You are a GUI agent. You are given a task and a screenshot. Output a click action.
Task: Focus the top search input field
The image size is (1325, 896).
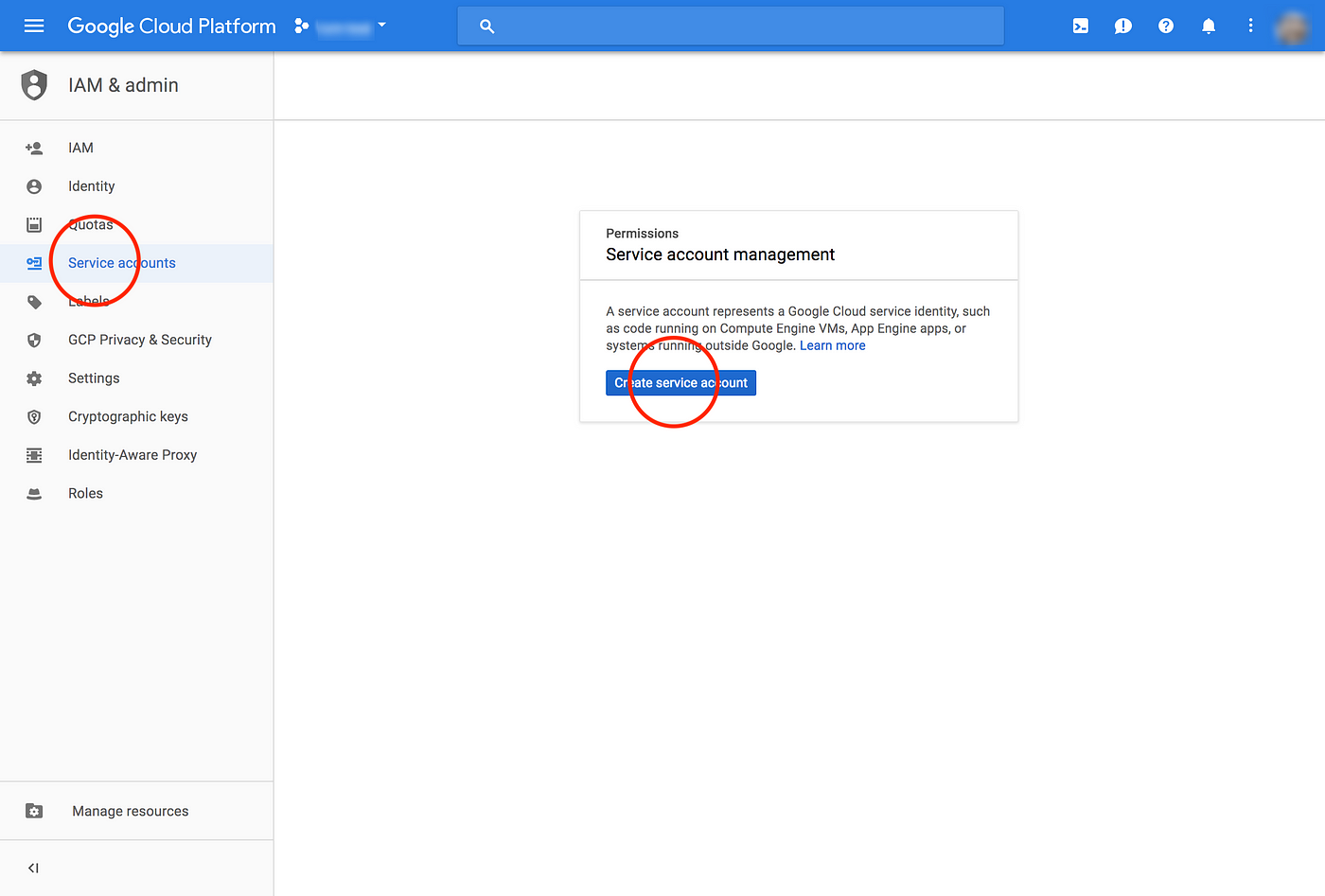[731, 26]
